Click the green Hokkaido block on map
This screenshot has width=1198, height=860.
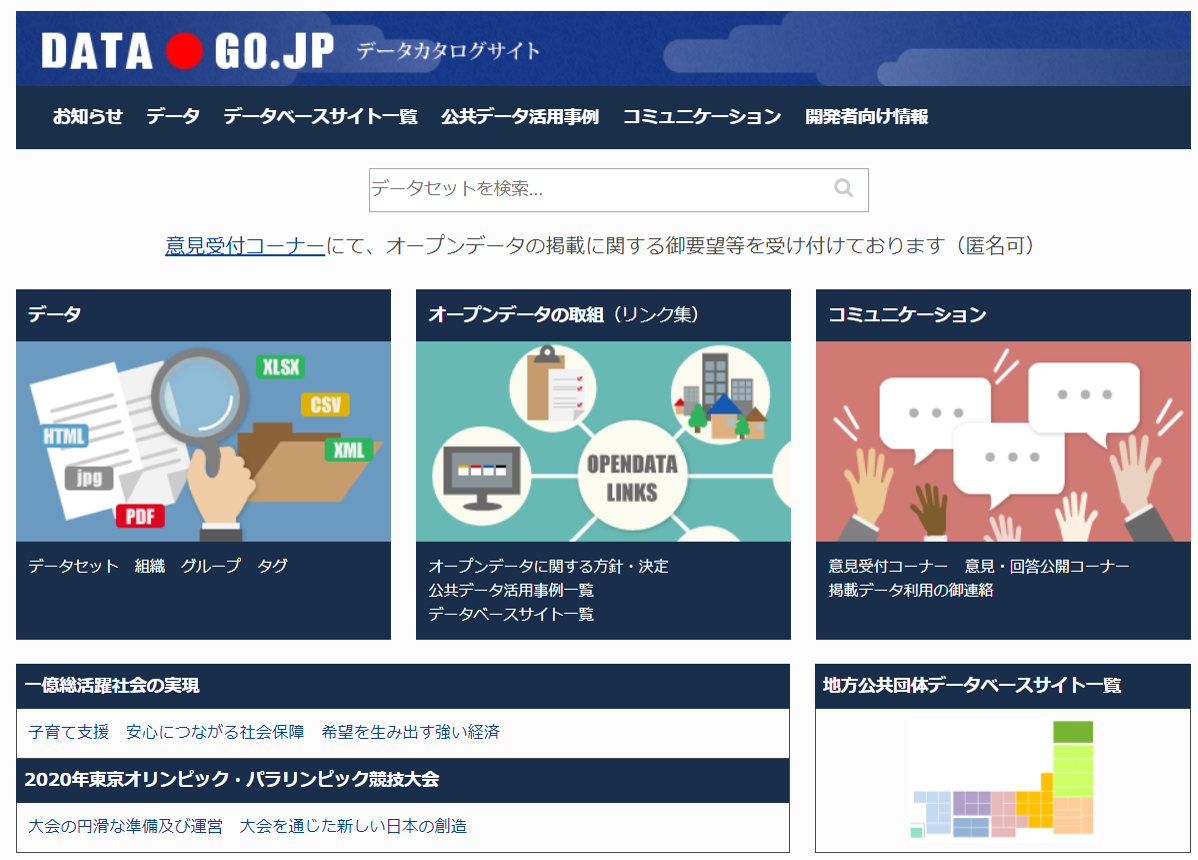tap(1073, 732)
